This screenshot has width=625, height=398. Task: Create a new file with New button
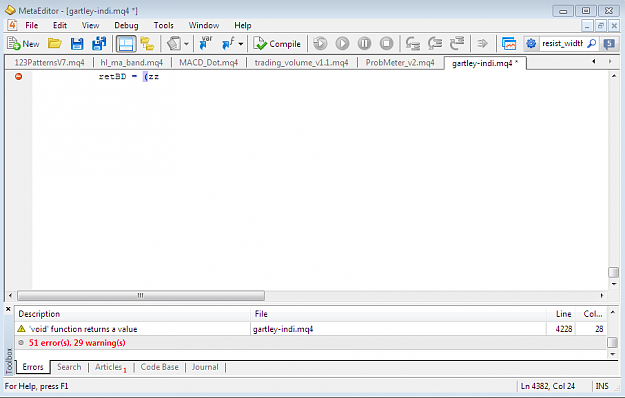[x=23, y=44]
